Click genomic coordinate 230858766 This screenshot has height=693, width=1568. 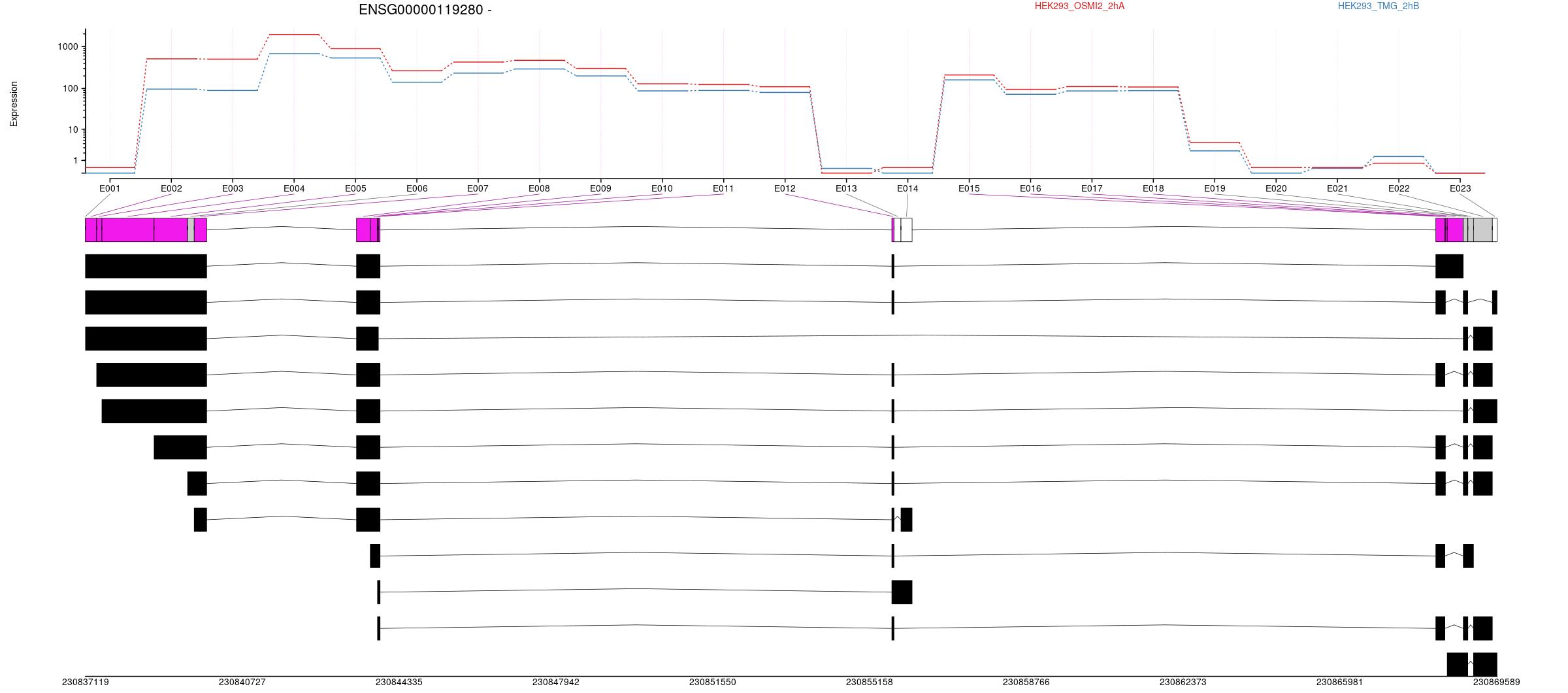click(1026, 682)
